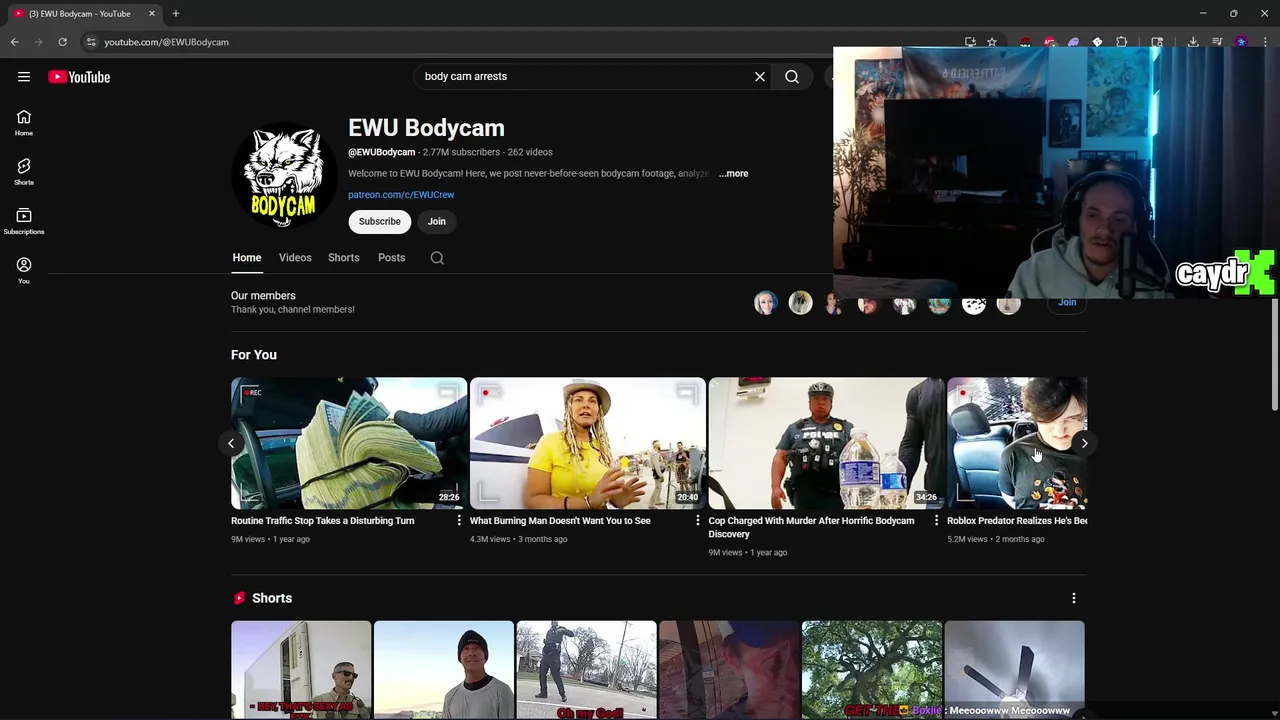The image size is (1280, 720).
Task: Open options for Routine Traffic Stop video
Action: (459, 520)
